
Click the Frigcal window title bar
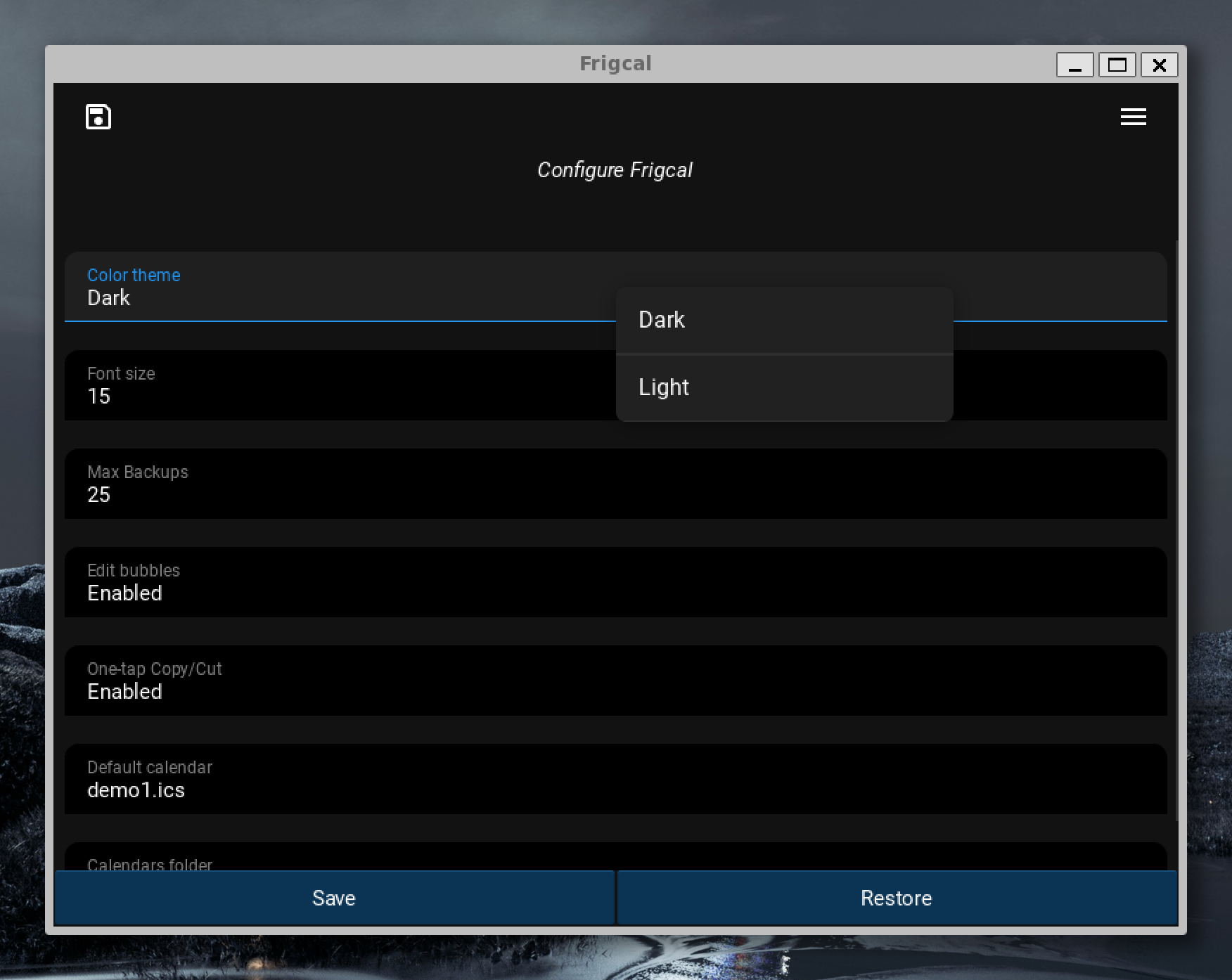coord(616,64)
